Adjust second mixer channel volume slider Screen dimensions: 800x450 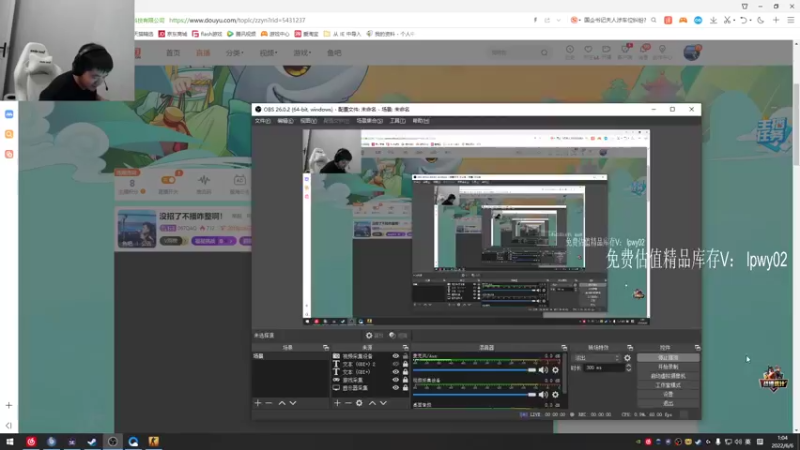coord(474,394)
